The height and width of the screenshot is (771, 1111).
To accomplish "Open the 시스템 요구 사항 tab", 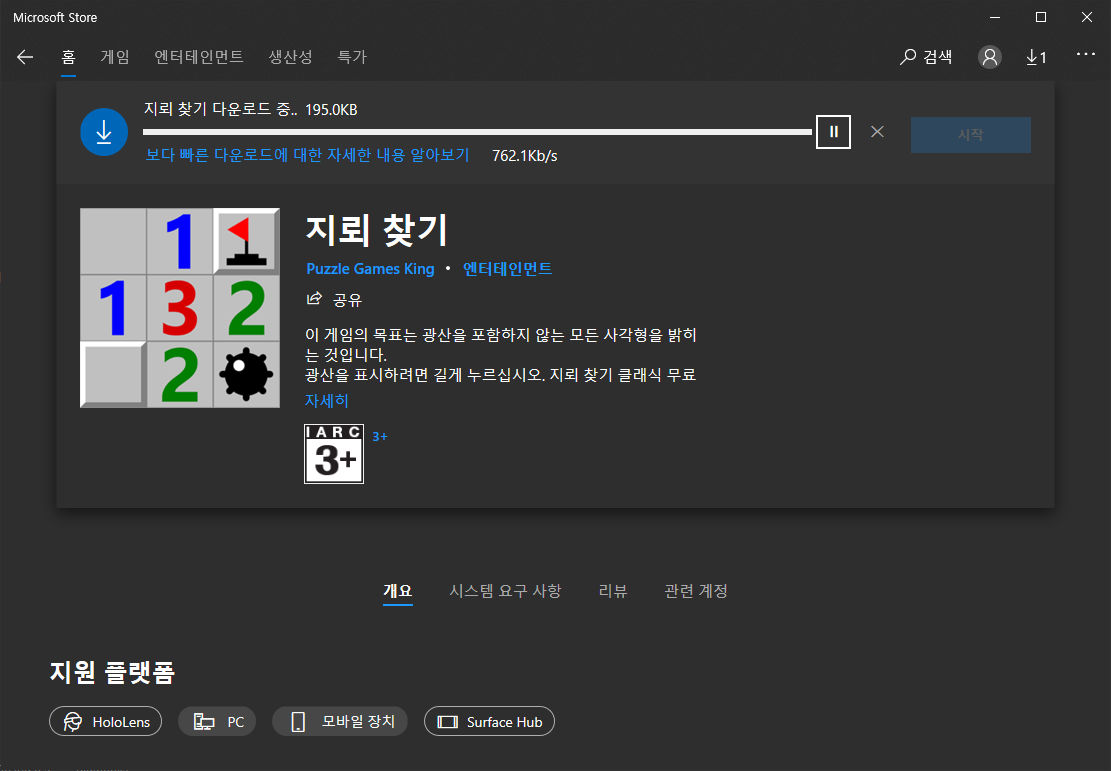I will (x=505, y=590).
